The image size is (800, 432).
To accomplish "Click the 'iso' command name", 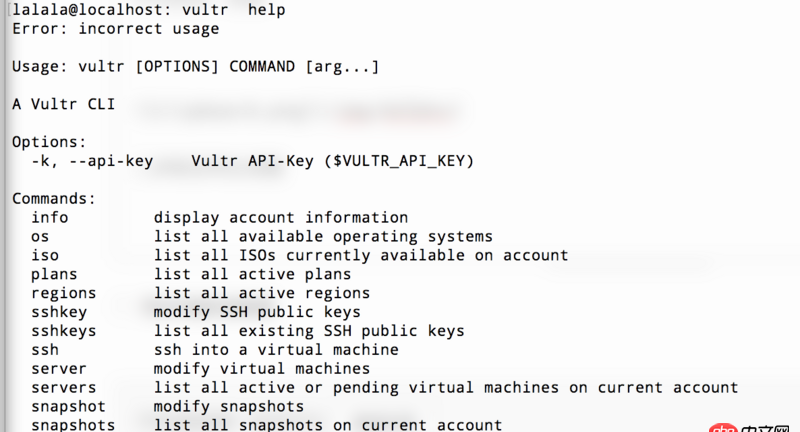I will (45, 256).
